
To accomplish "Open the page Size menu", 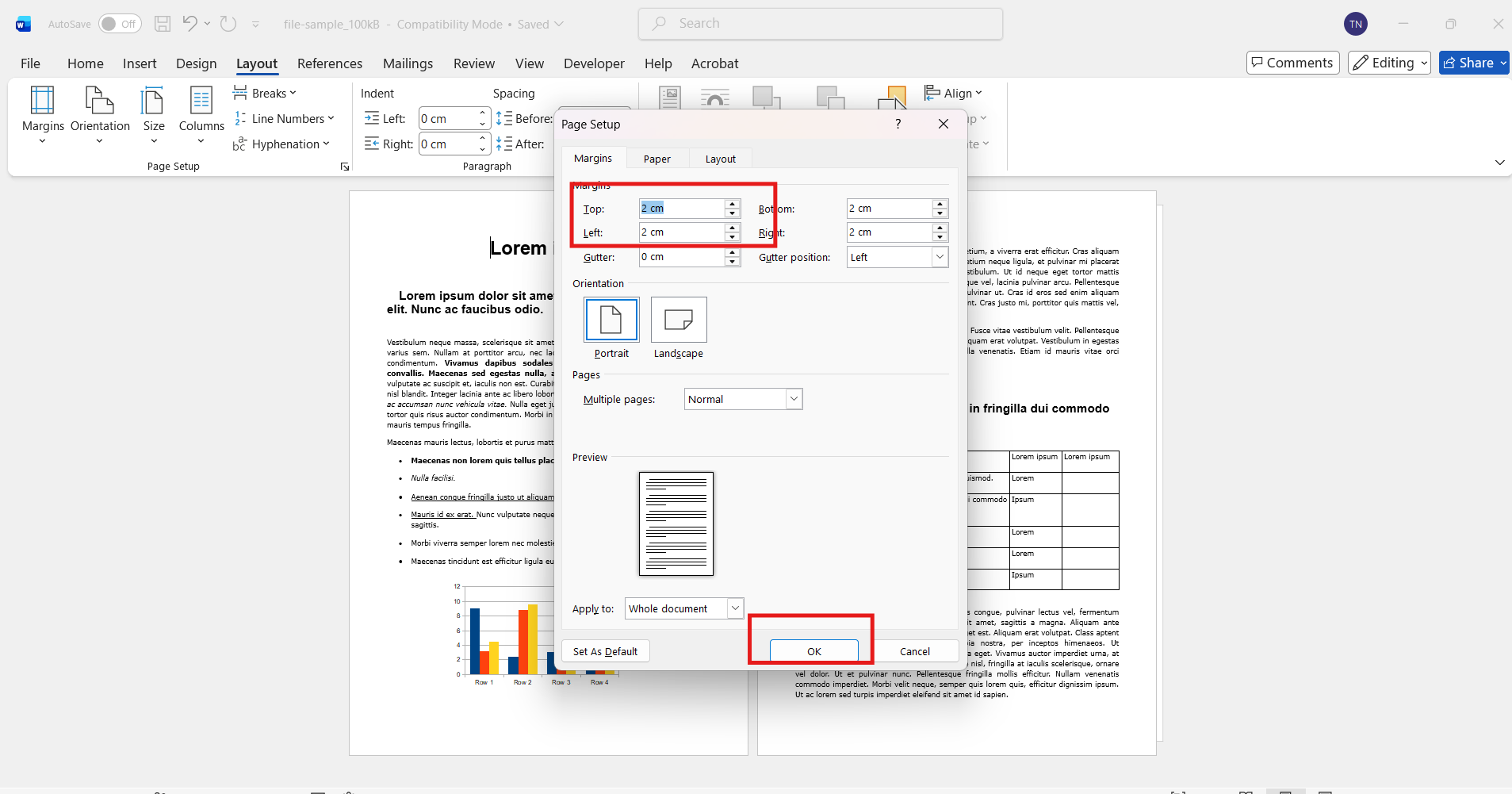I will click(154, 115).
